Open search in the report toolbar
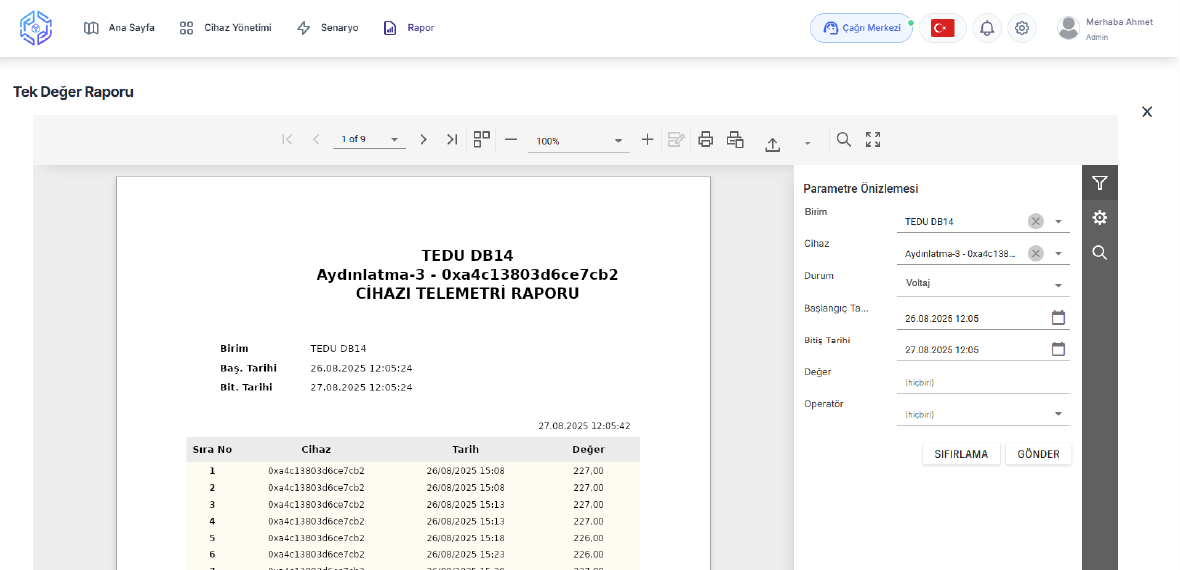The image size is (1180, 570). [x=844, y=140]
